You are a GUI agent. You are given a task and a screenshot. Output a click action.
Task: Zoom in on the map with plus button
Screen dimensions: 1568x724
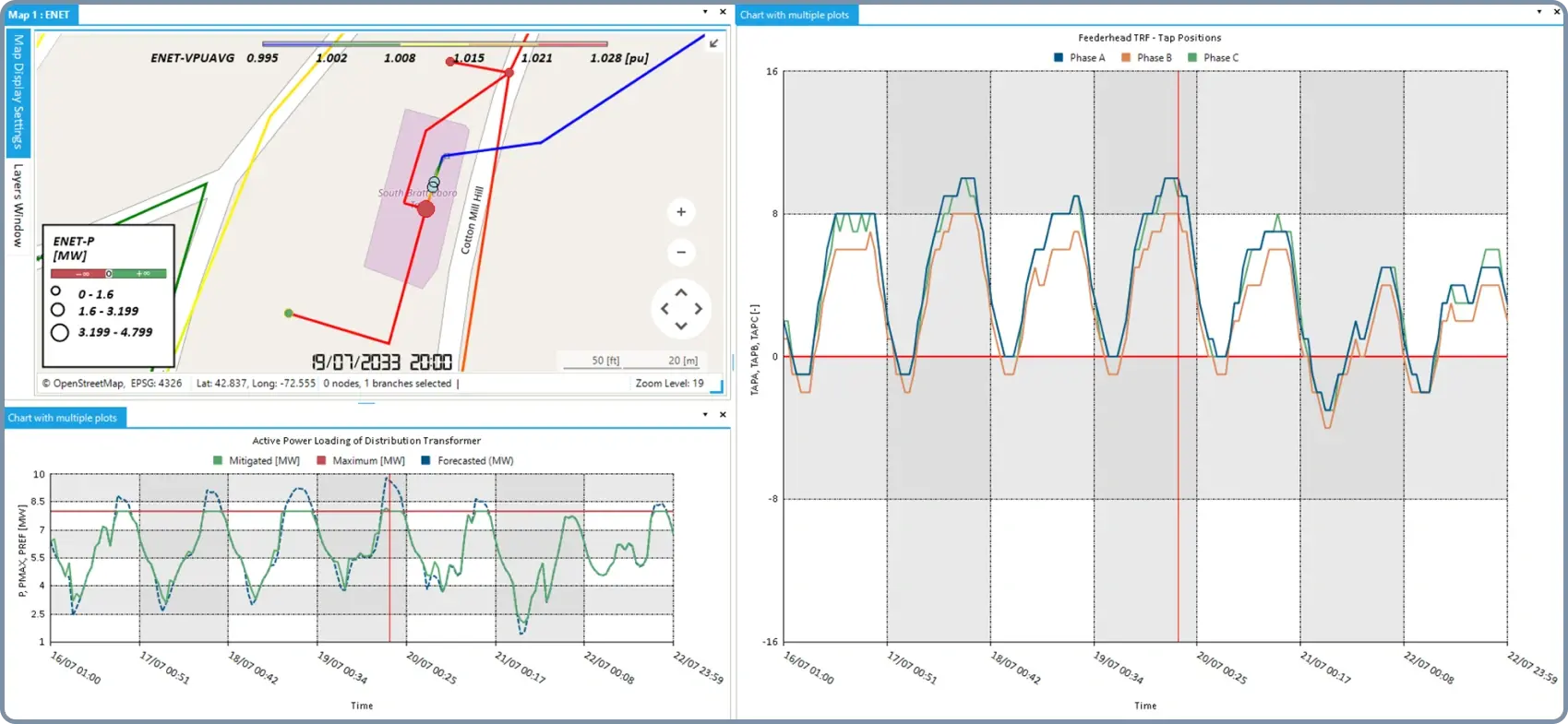tap(681, 212)
